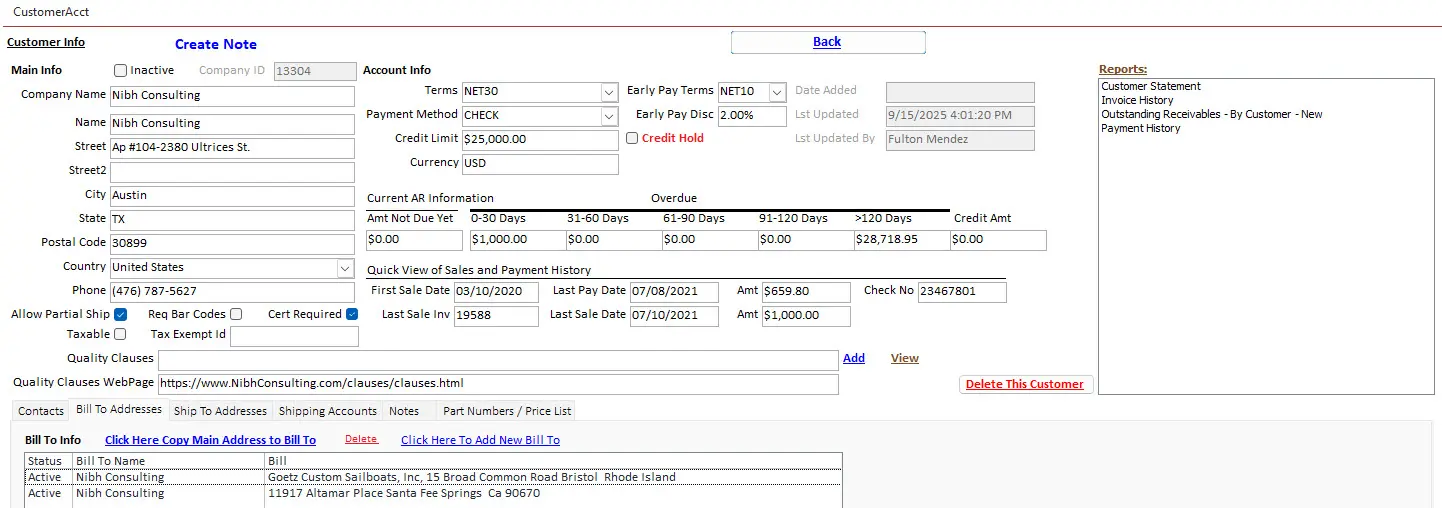
Task: Click the Phone number field
Action: 232,292
